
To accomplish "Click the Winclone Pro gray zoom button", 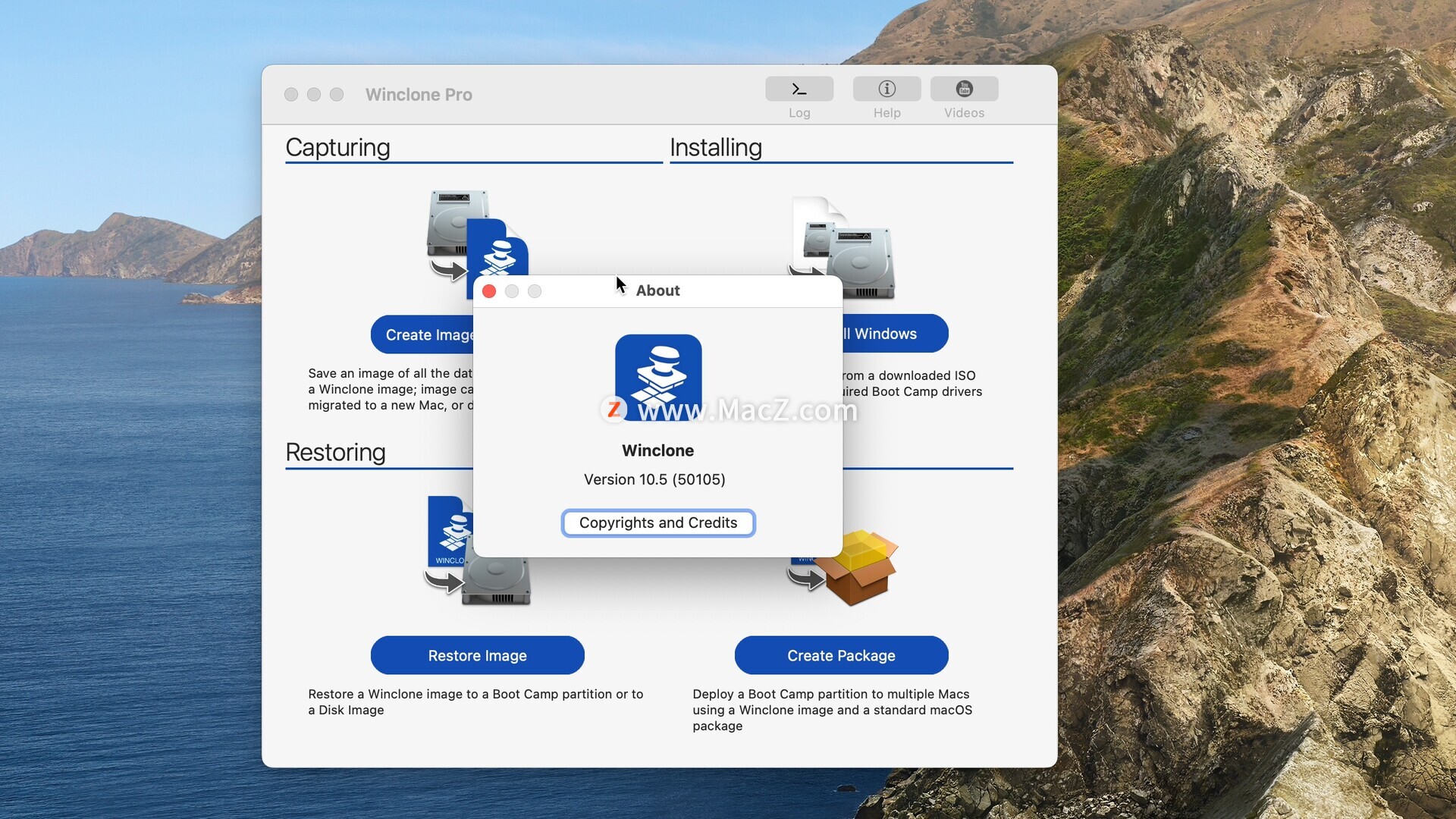I will tap(337, 94).
